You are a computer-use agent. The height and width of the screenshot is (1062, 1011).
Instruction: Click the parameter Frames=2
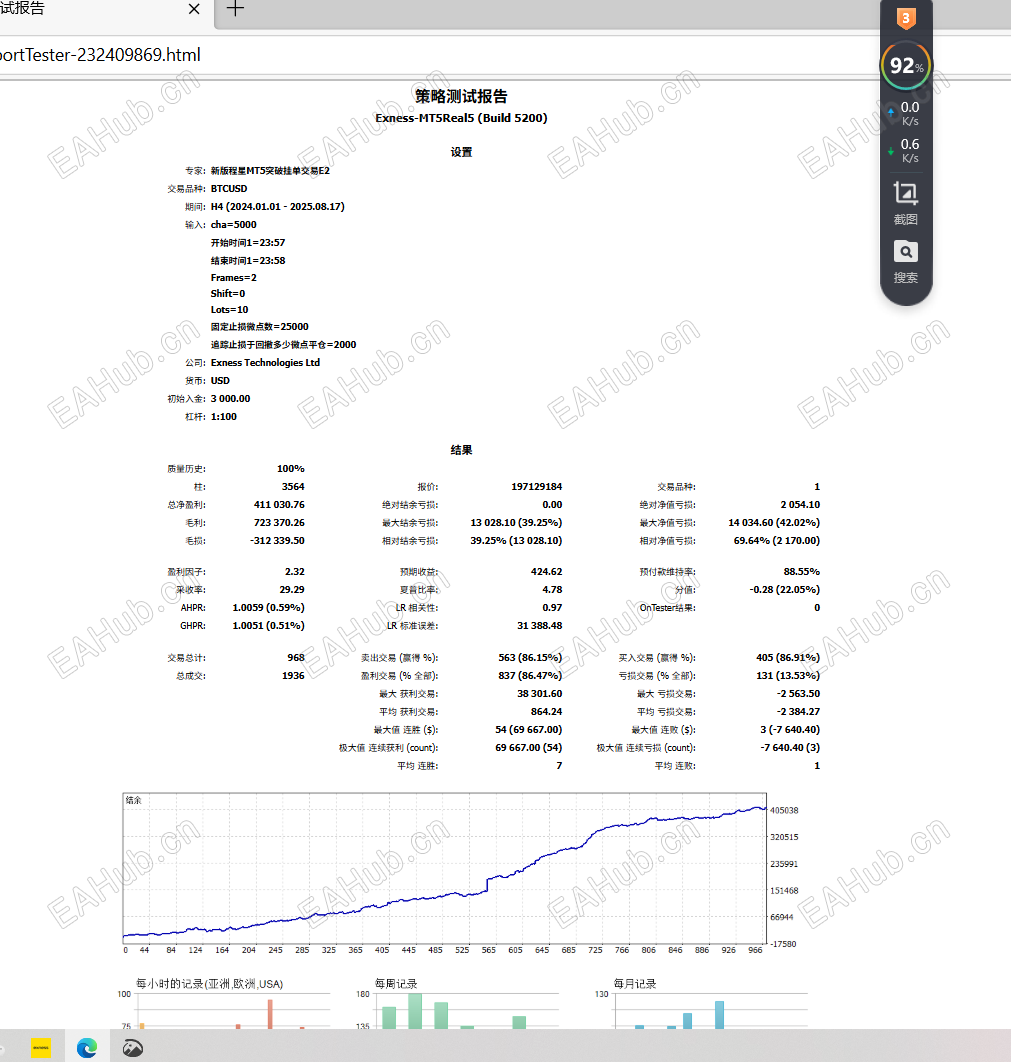click(x=234, y=278)
